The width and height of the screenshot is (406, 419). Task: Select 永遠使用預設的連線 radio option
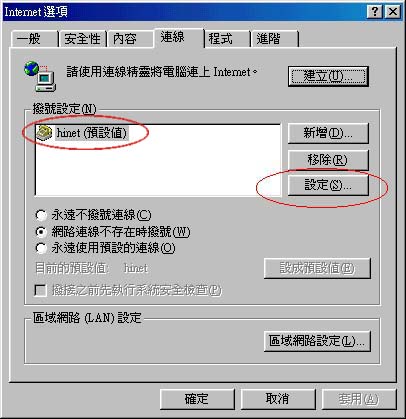[41, 248]
